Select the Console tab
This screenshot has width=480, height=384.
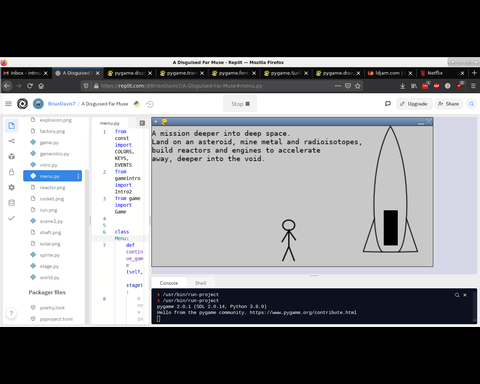(x=169, y=283)
